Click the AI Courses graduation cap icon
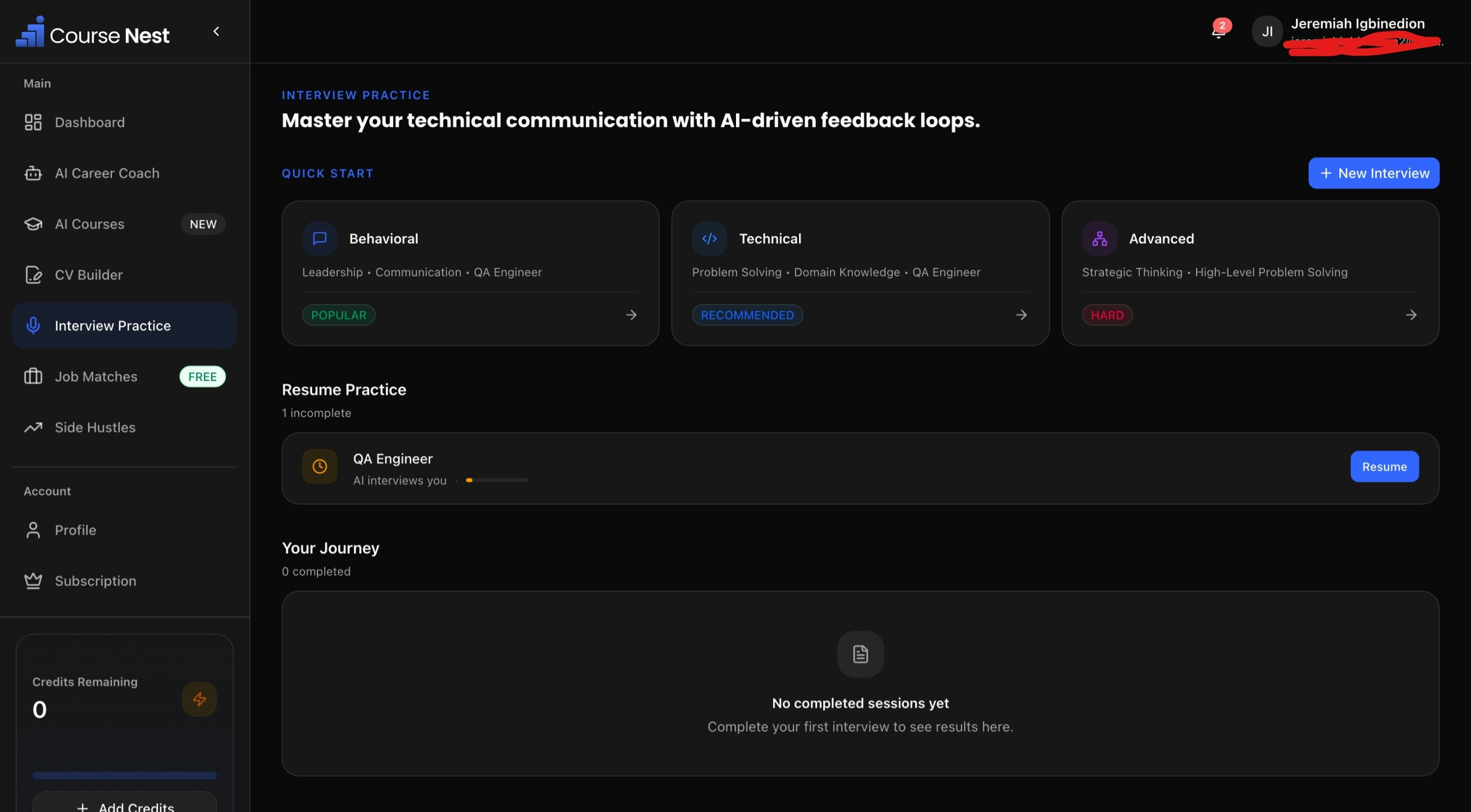This screenshot has width=1471, height=812. pyautogui.click(x=33, y=224)
